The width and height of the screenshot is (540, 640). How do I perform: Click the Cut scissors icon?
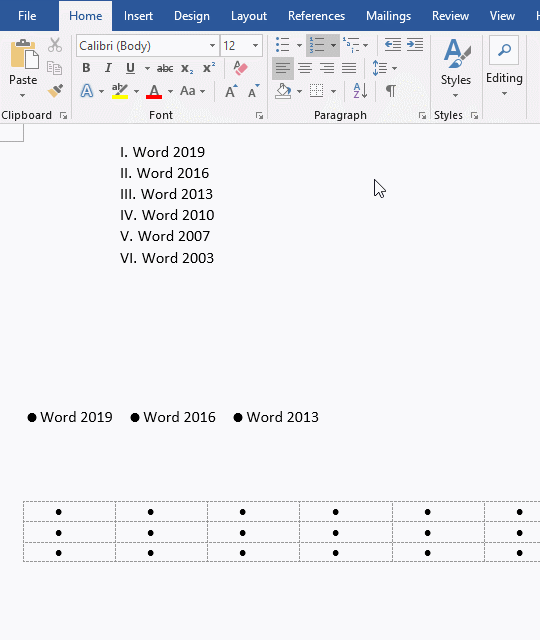(x=55, y=45)
